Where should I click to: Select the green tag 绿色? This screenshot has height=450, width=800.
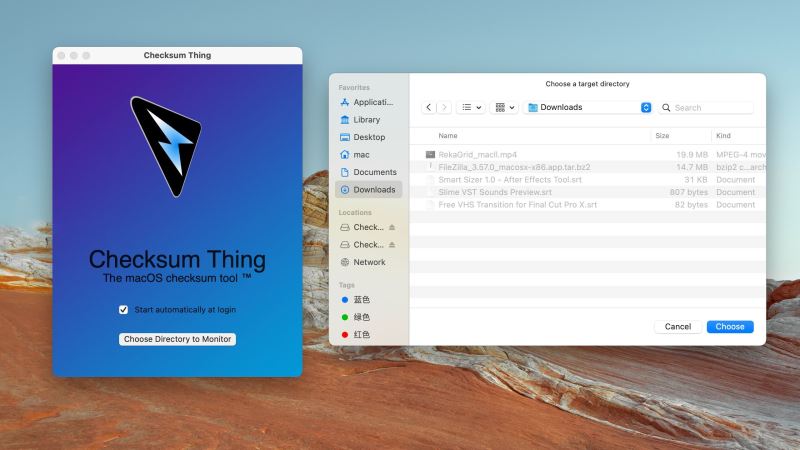pyautogui.click(x=361, y=317)
